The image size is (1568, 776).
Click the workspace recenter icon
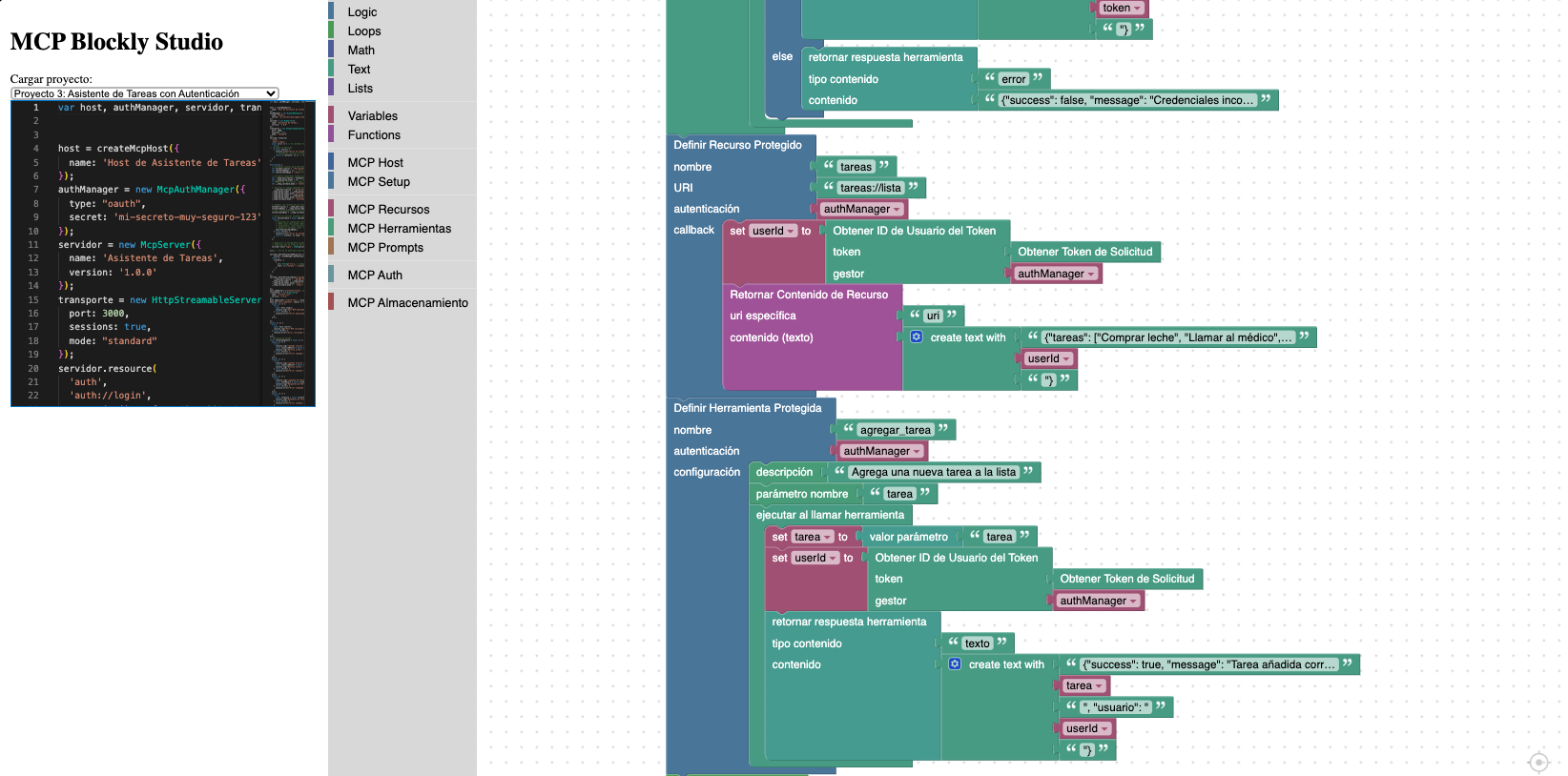tap(1537, 762)
